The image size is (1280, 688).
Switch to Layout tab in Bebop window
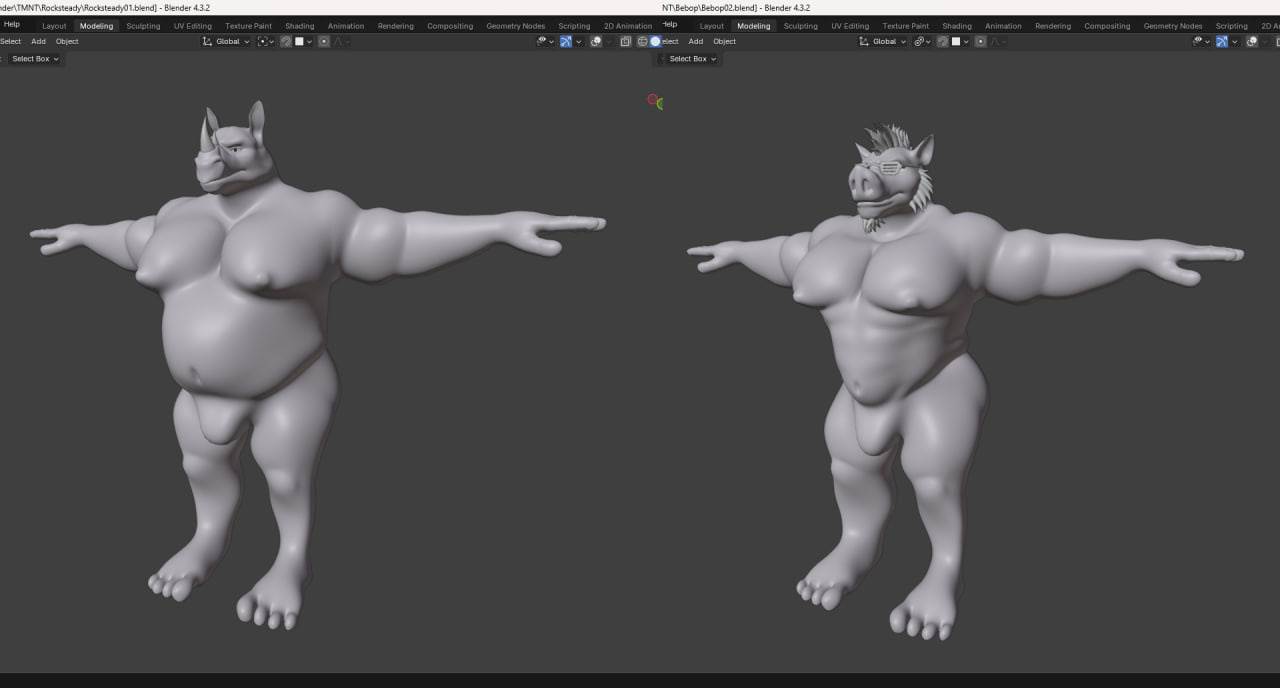[x=711, y=26]
